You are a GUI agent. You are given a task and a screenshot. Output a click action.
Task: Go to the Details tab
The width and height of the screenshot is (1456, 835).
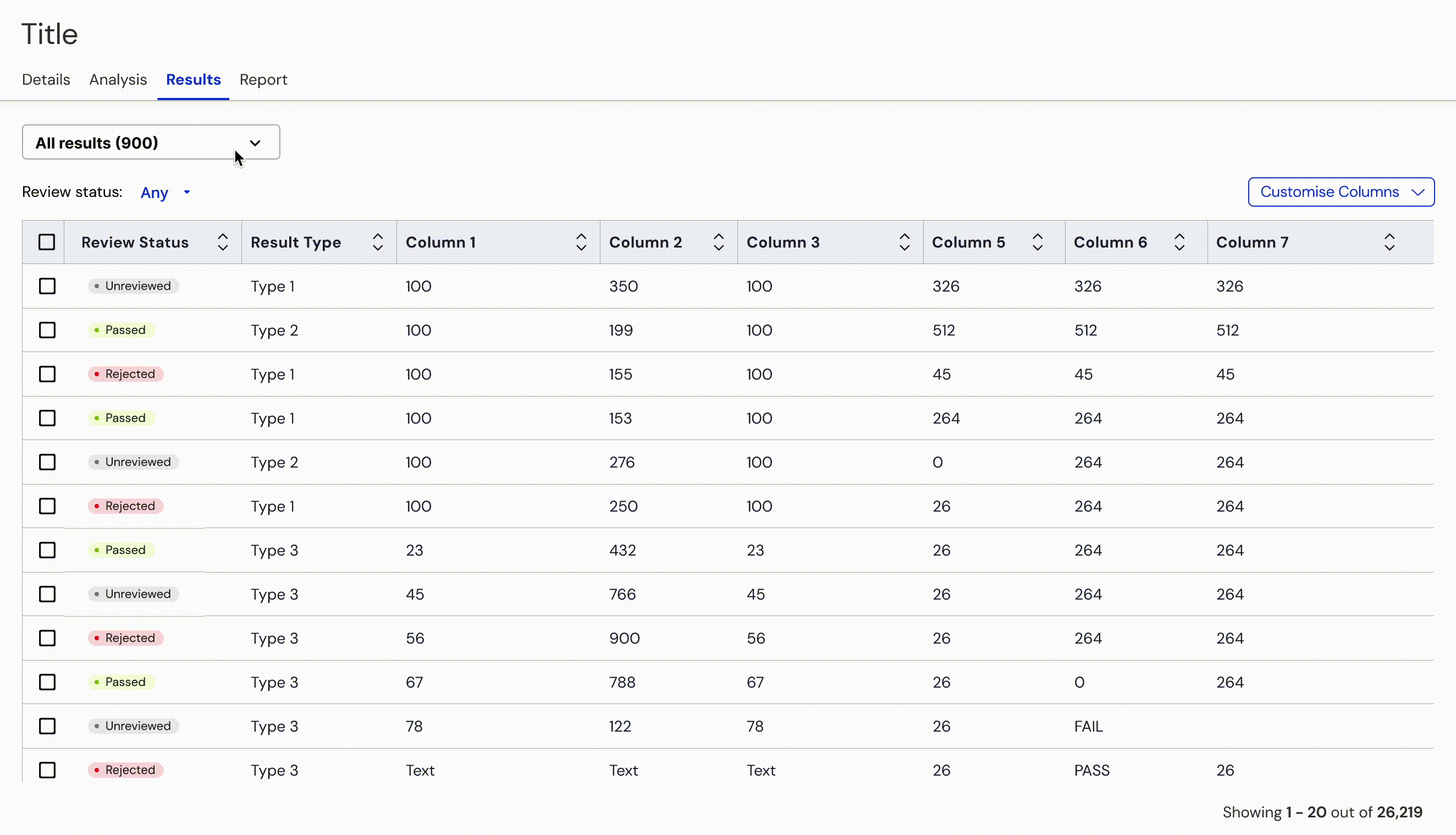tap(46, 80)
